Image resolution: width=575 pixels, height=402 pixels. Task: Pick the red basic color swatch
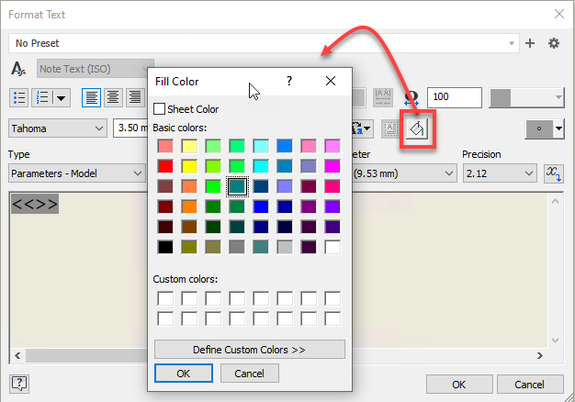(165, 166)
